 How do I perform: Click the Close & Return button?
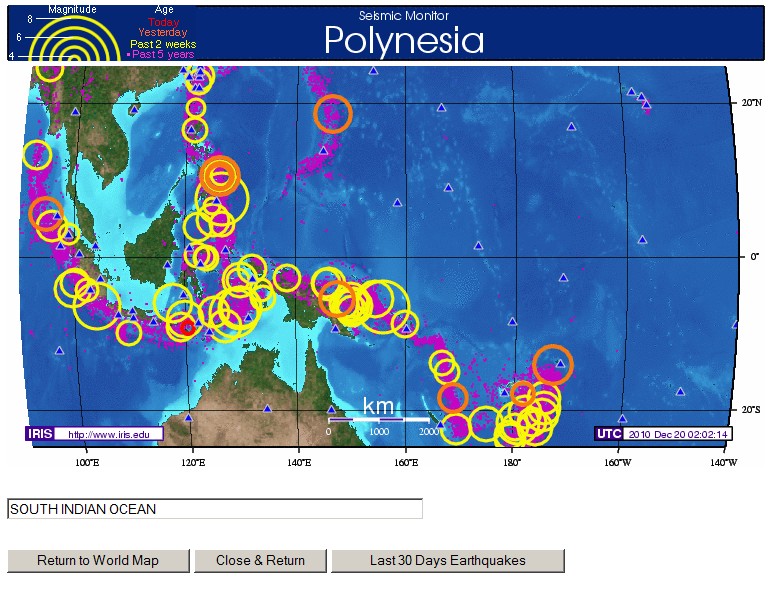coord(260,561)
